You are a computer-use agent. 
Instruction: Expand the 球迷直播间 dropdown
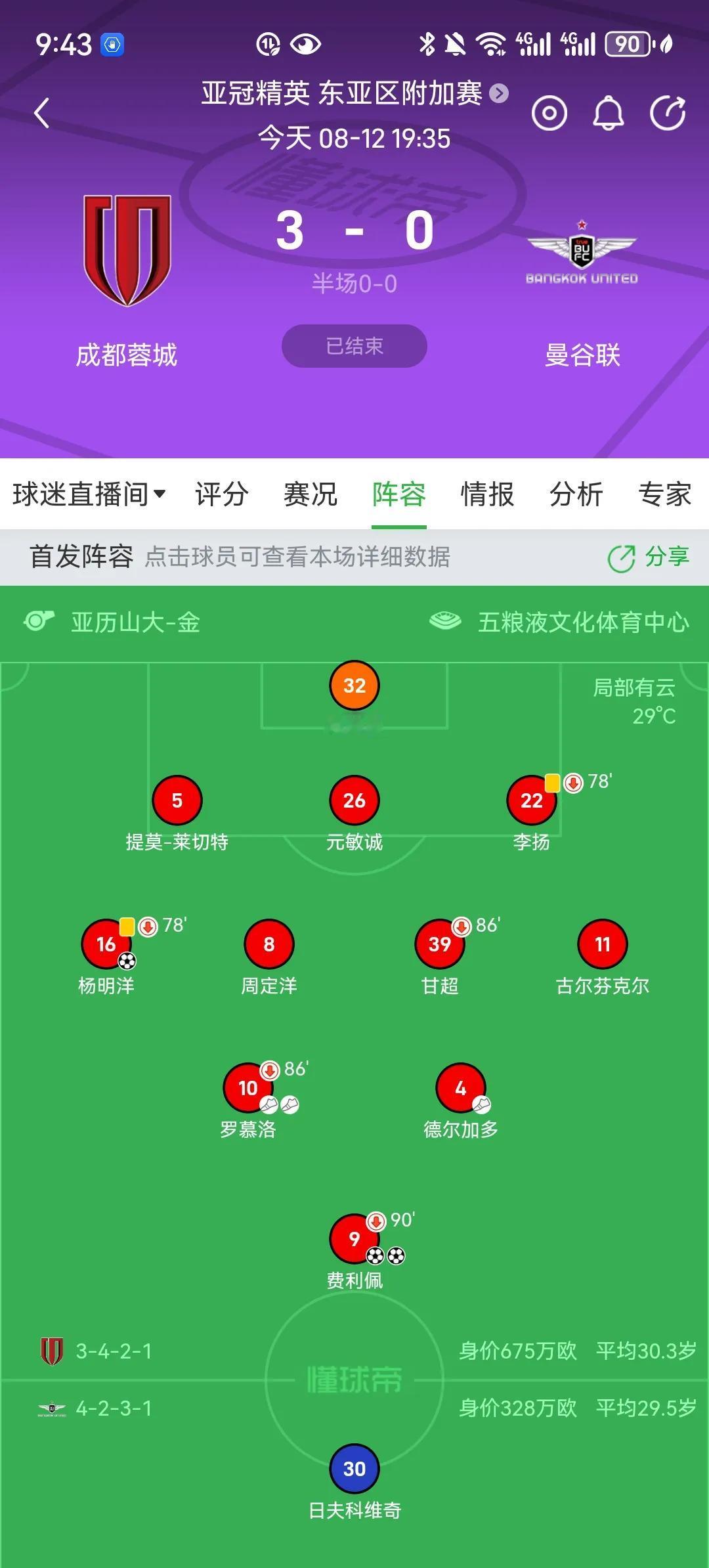coord(89,494)
